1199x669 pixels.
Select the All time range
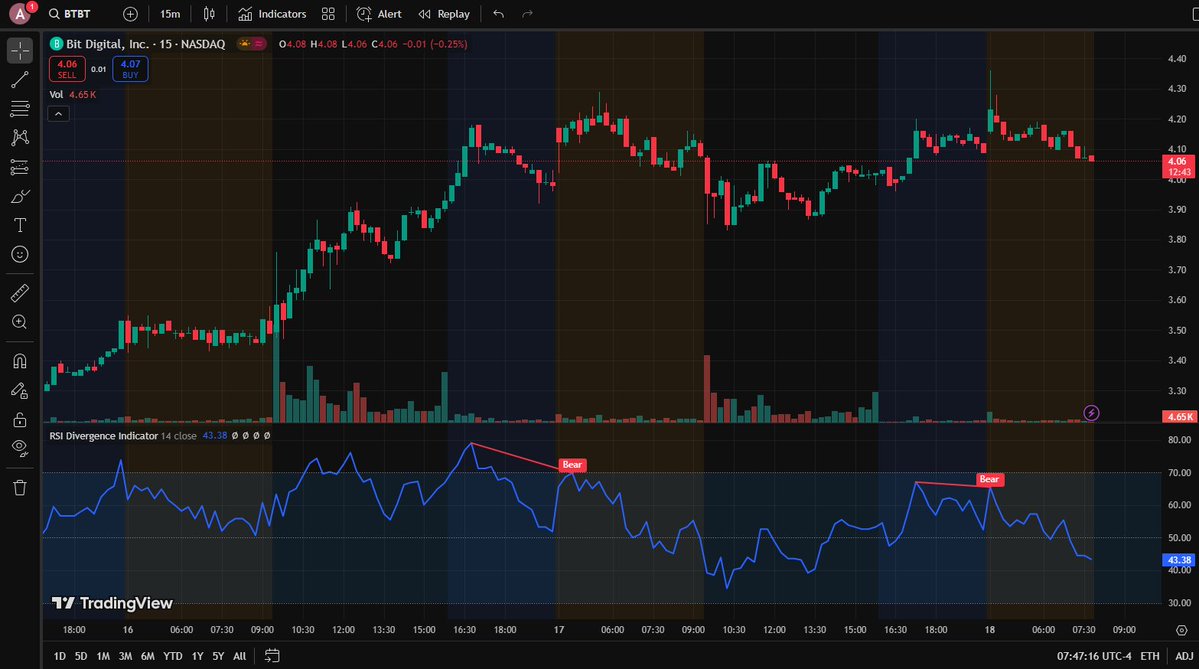click(x=239, y=656)
